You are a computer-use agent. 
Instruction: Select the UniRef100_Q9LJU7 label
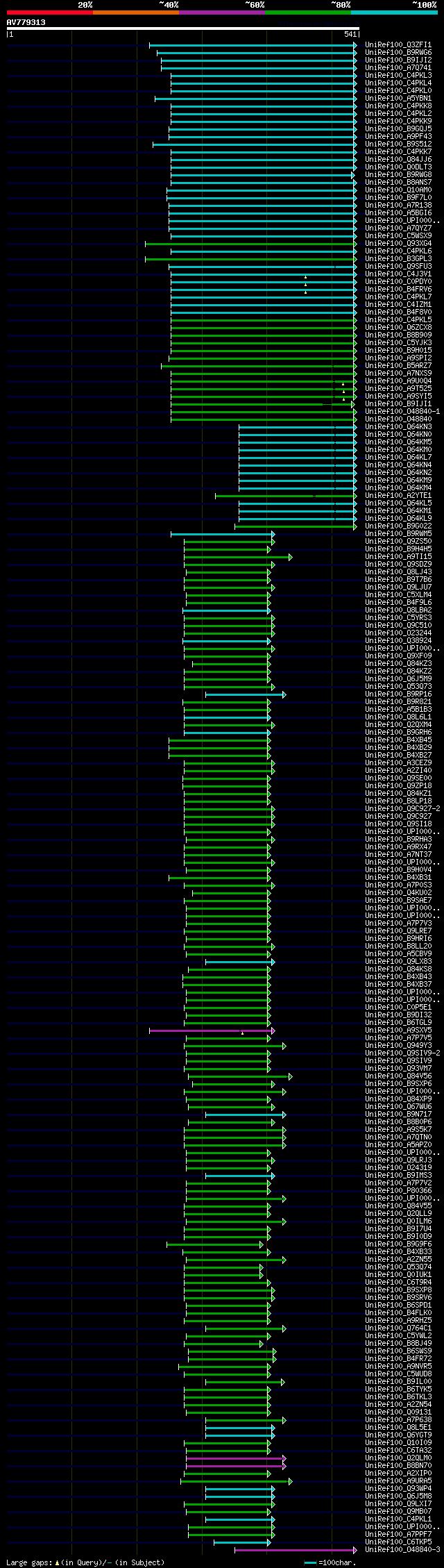click(398, 587)
